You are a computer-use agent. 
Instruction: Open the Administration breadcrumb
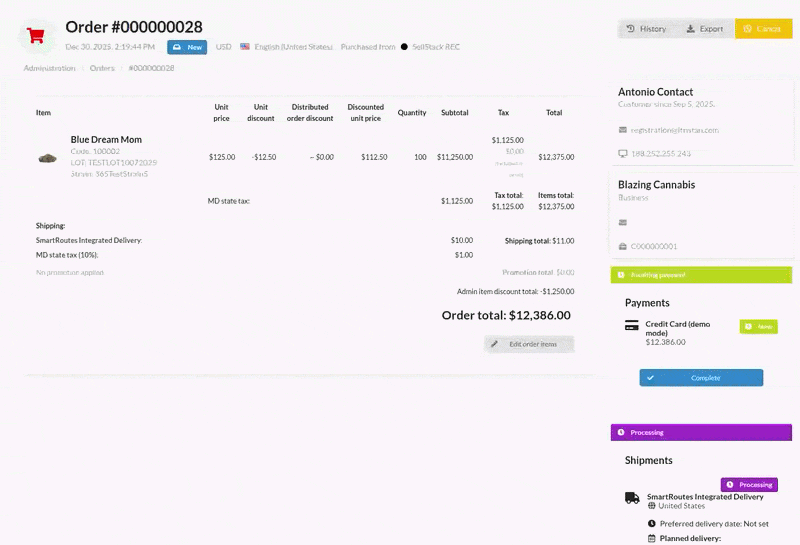[49, 68]
